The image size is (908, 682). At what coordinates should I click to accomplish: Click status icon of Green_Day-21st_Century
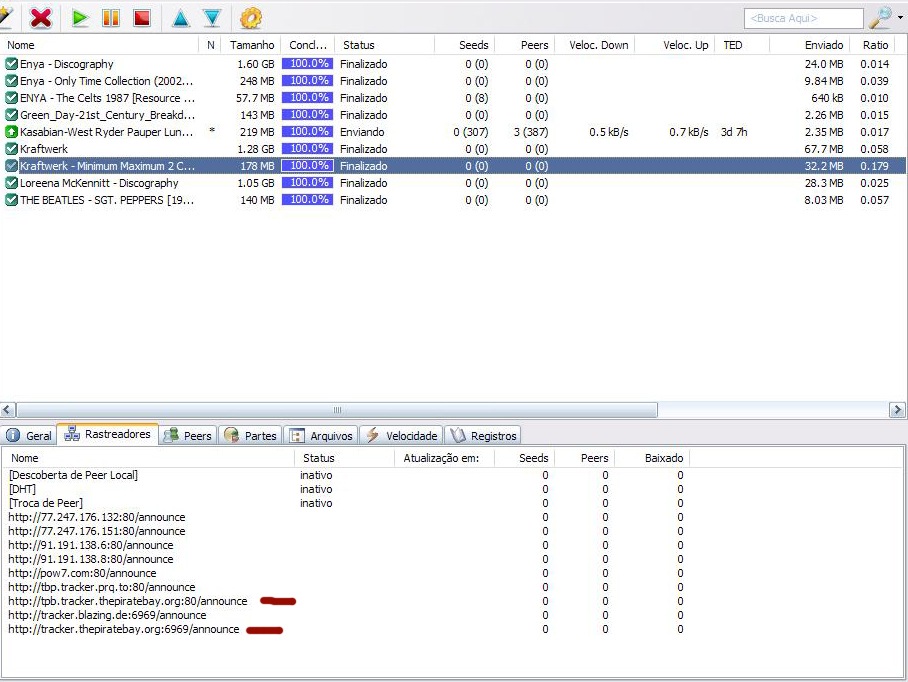[x=11, y=115]
